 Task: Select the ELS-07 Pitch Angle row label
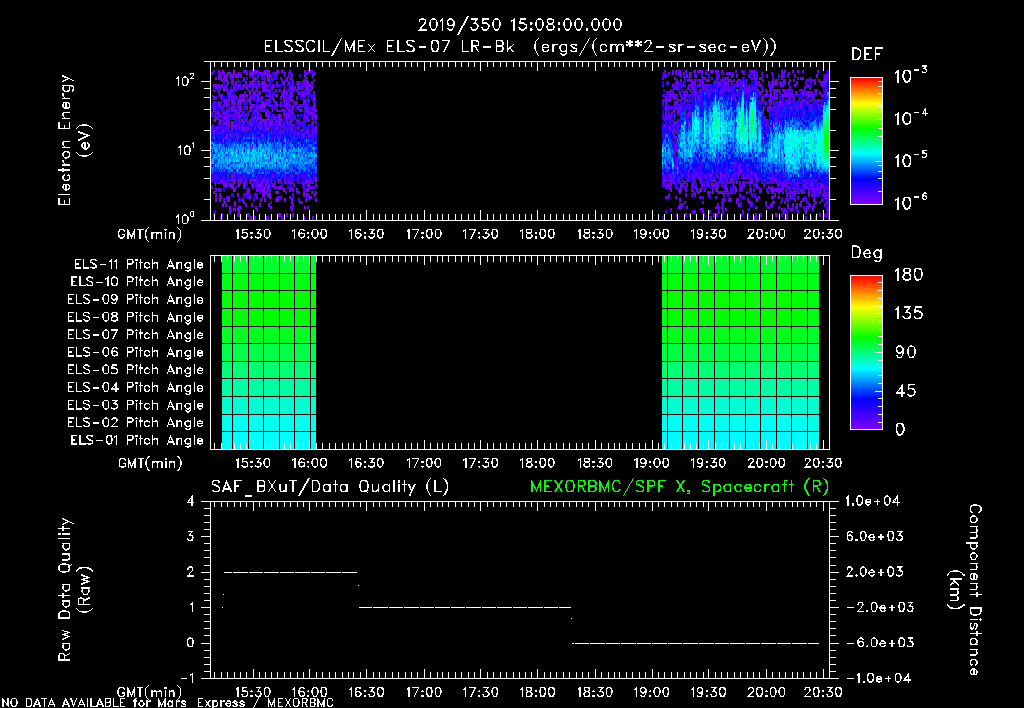click(x=135, y=334)
